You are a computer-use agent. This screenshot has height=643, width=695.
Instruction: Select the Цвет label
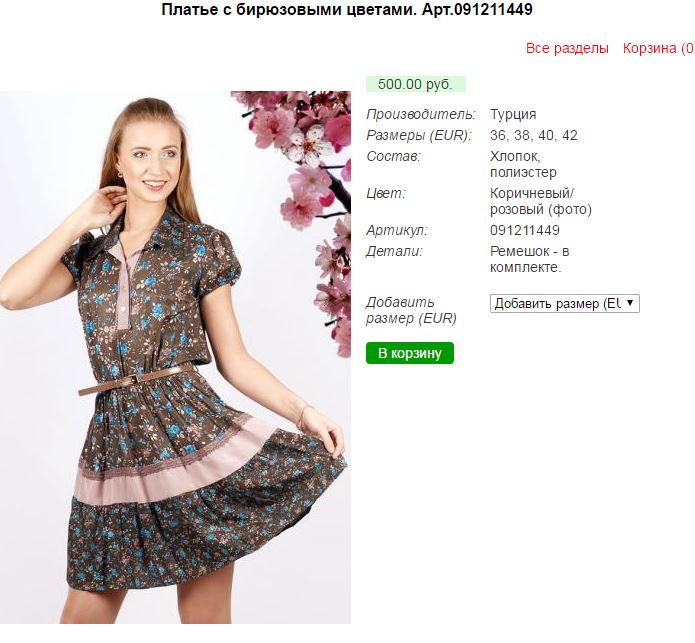pos(386,193)
